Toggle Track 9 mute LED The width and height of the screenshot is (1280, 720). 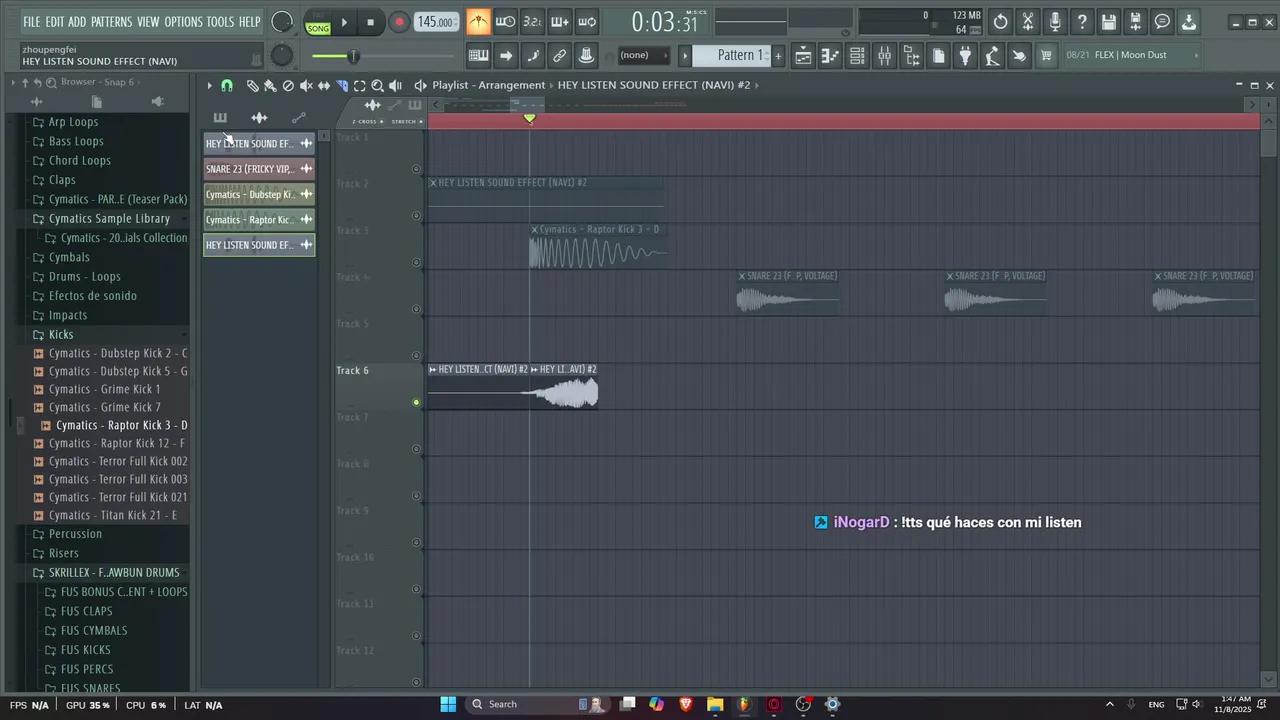point(416,542)
